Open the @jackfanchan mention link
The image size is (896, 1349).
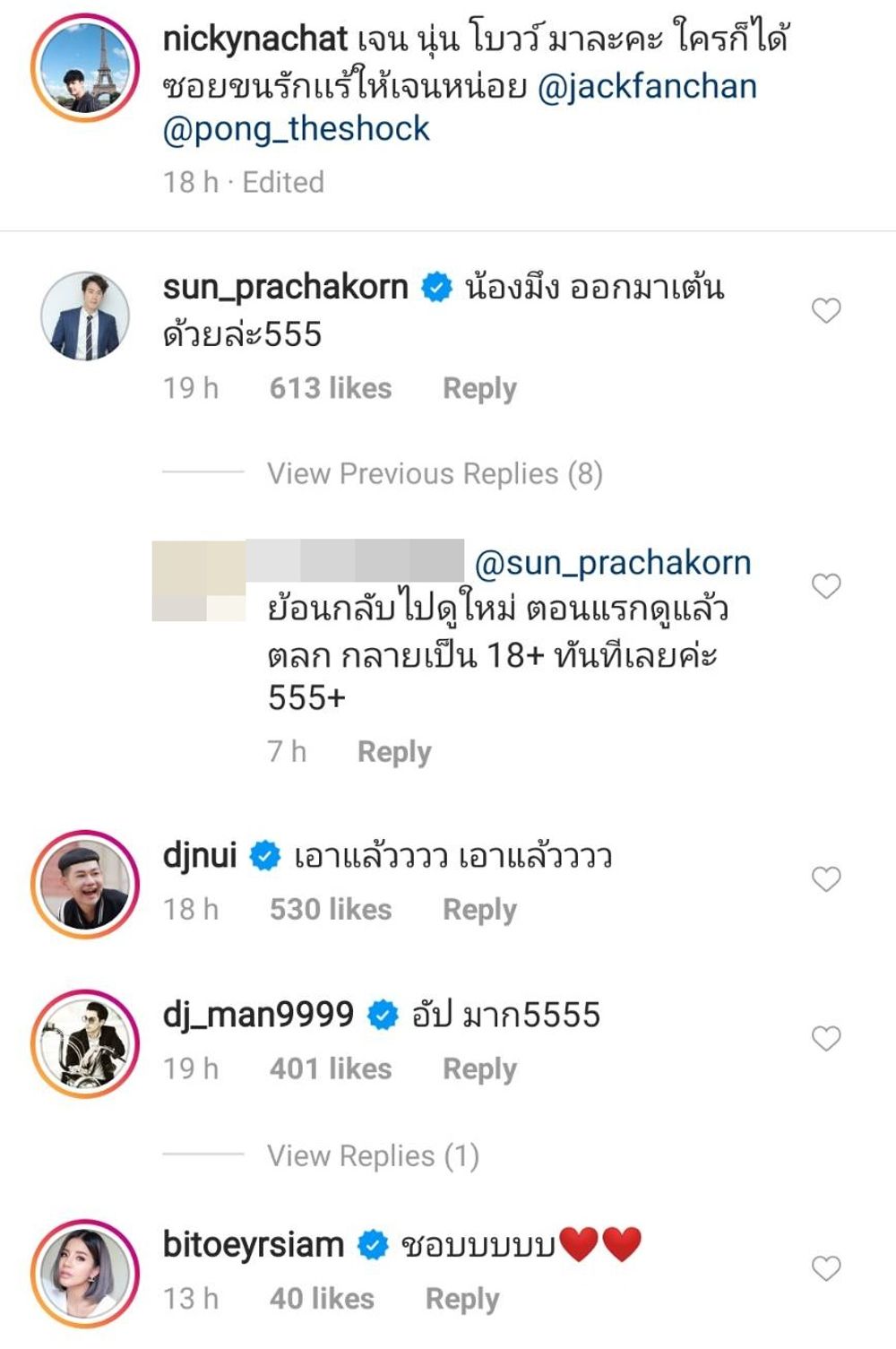click(648, 87)
